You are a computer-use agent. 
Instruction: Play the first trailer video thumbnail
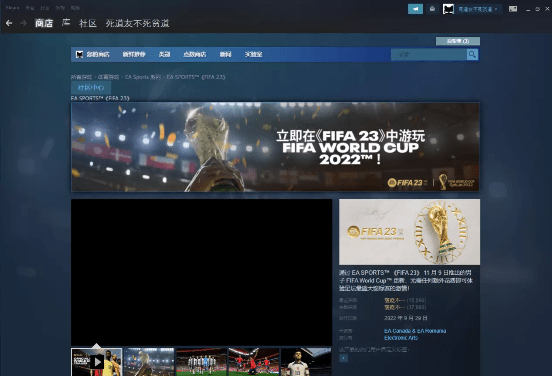[97, 362]
